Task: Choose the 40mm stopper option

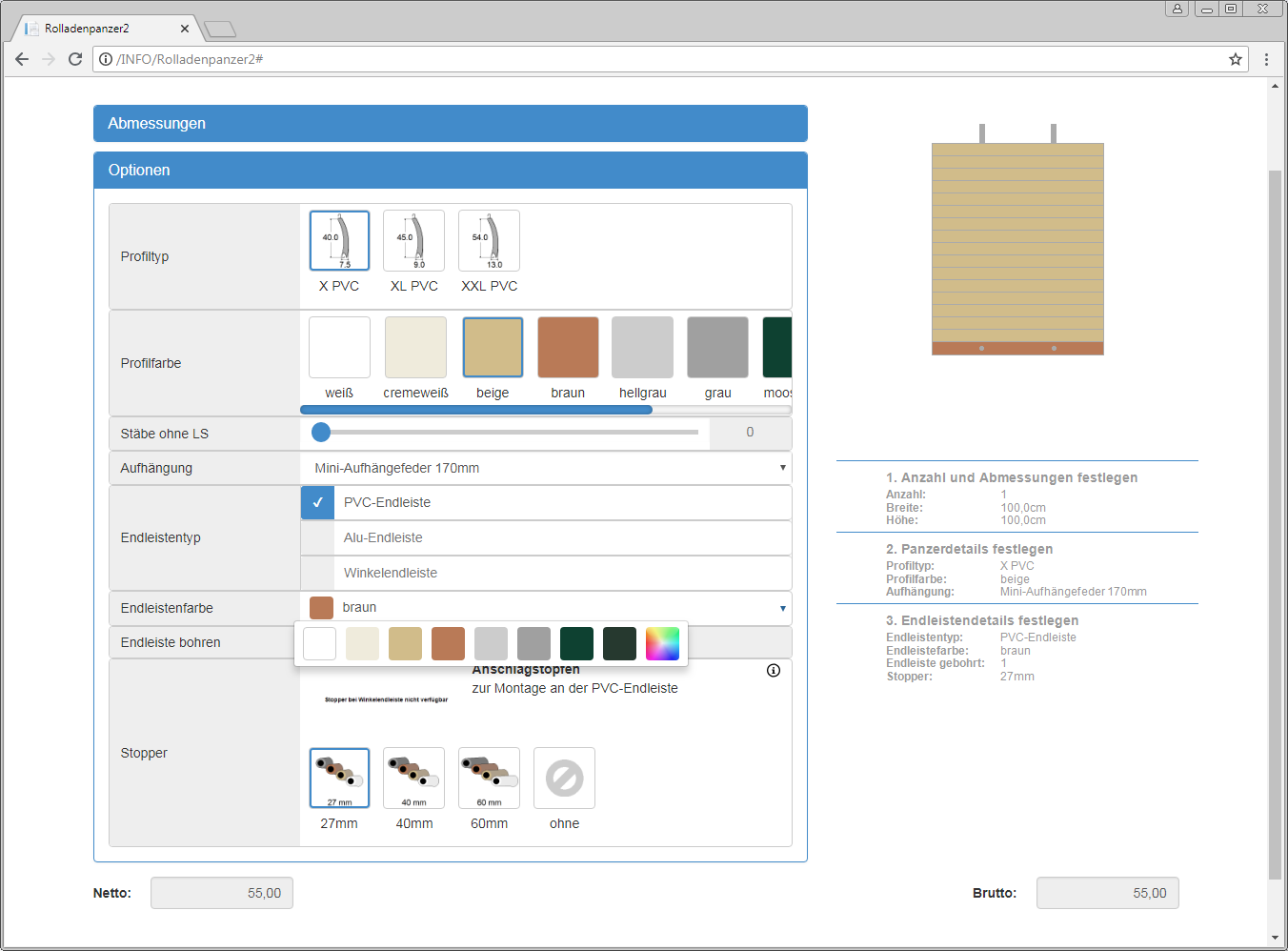Action: click(x=413, y=779)
